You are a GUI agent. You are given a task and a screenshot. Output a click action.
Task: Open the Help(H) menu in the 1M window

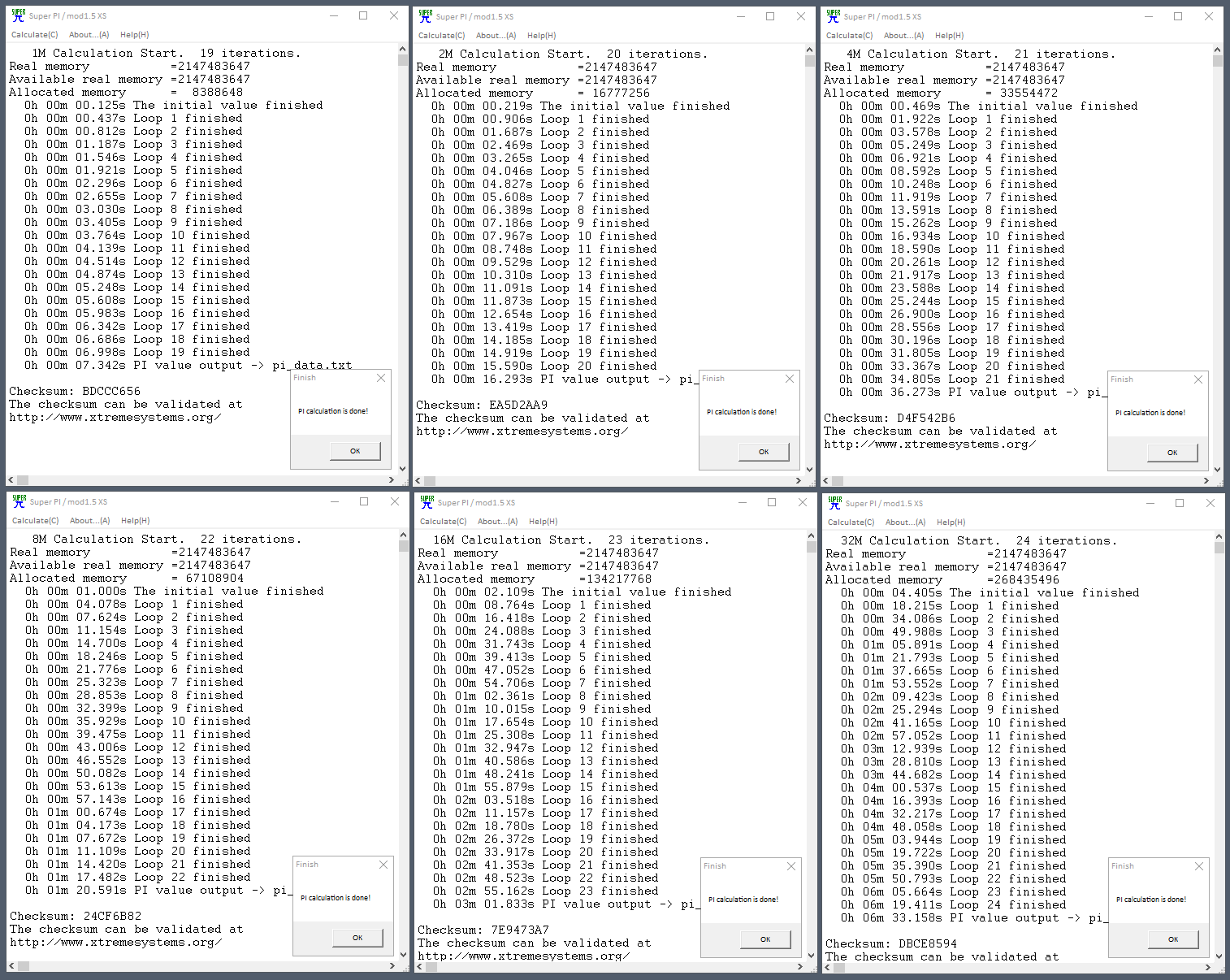coord(135,35)
